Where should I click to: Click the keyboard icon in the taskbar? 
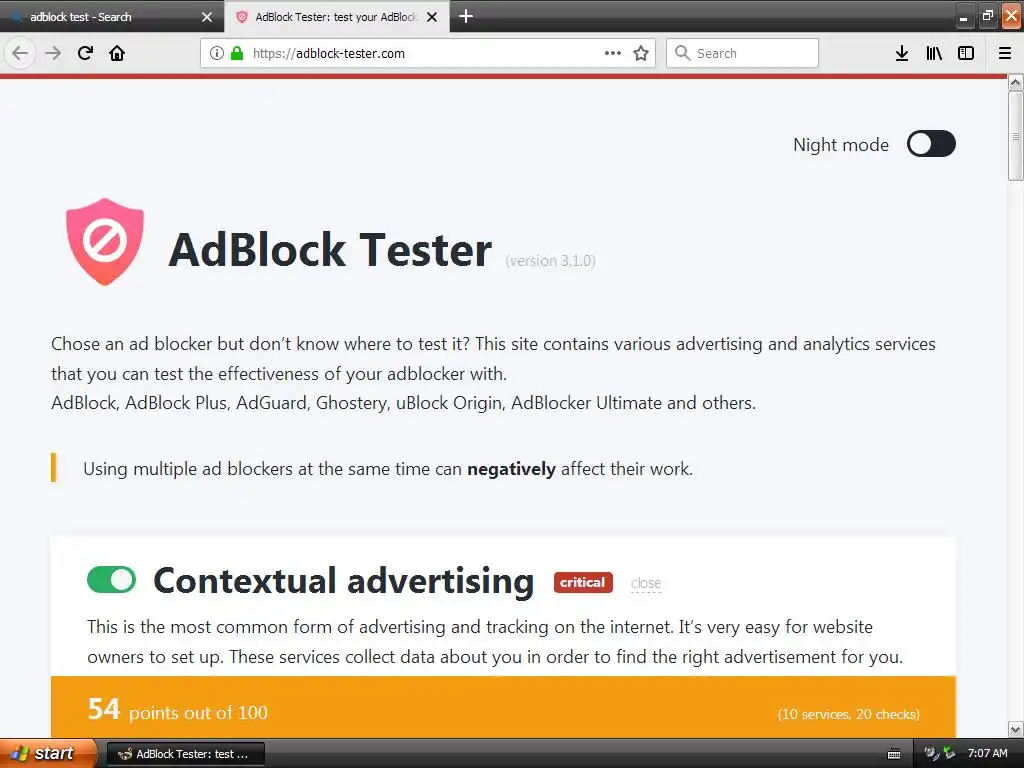894,754
